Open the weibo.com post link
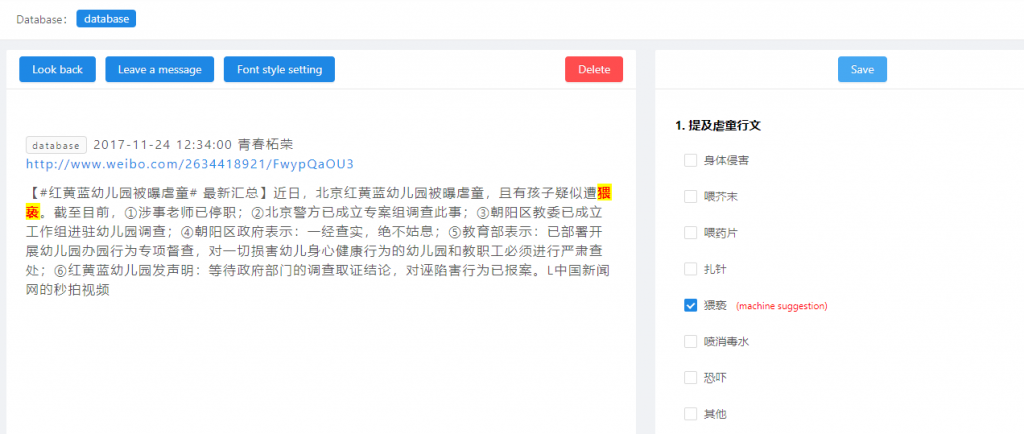This screenshot has height=434, width=1024. pos(189,163)
